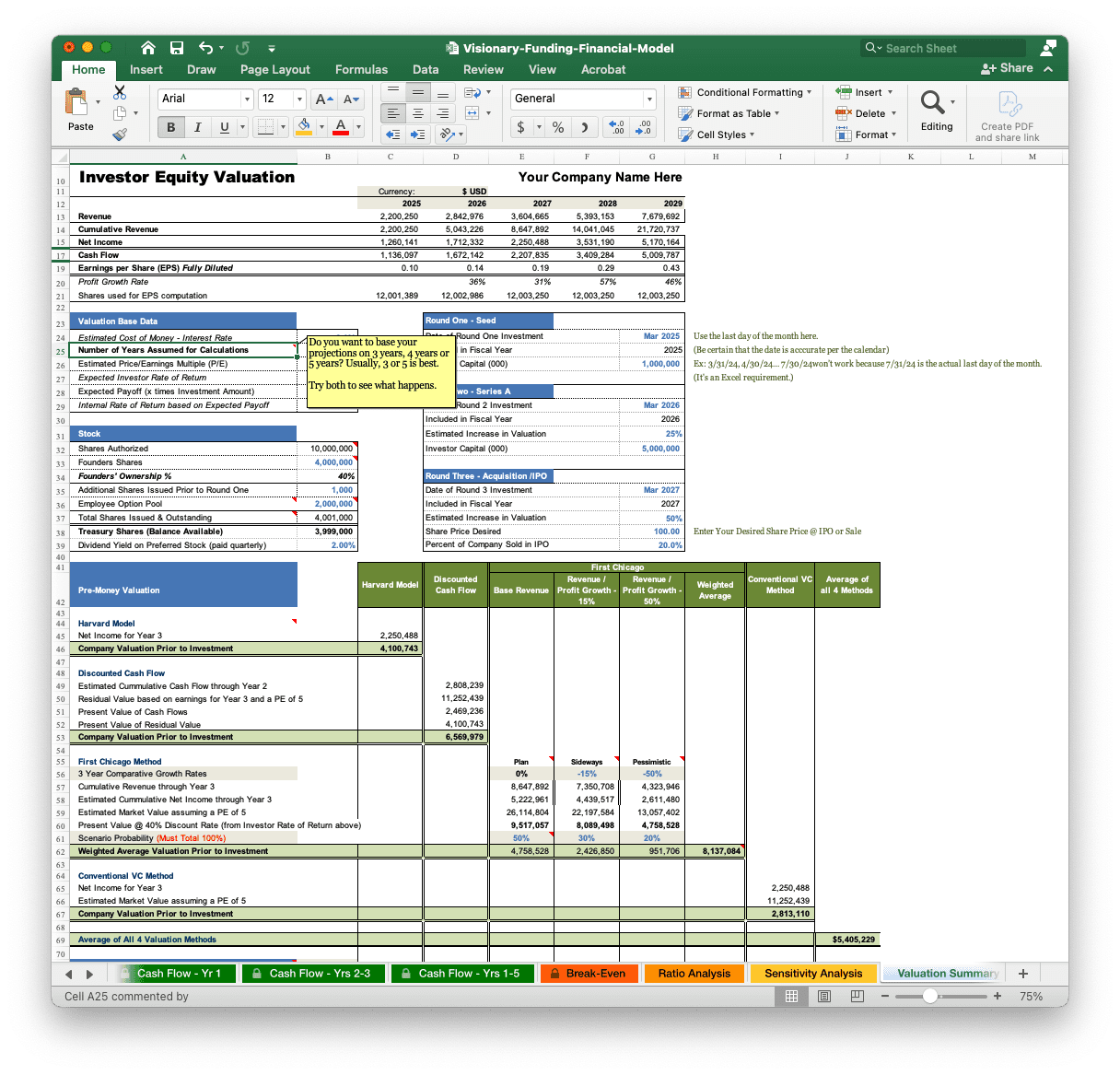Save the workbook with the disk icon
Viewport: 1120px width, 1075px height.
click(177, 48)
